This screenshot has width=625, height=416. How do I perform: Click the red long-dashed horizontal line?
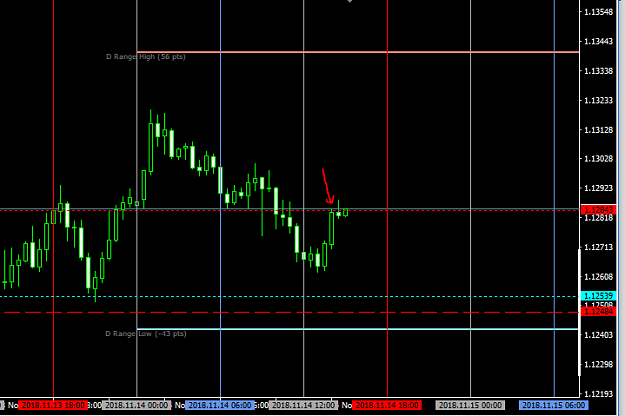291,312
